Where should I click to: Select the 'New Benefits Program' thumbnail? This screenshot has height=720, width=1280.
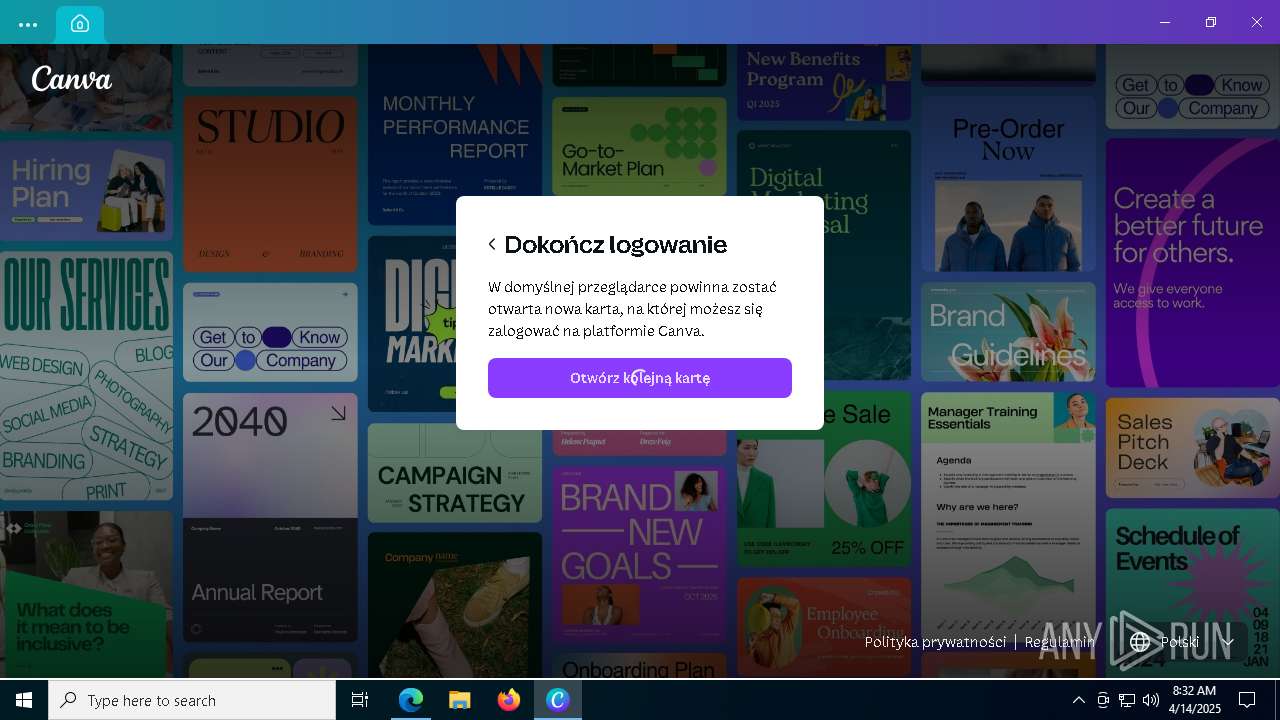click(x=824, y=82)
